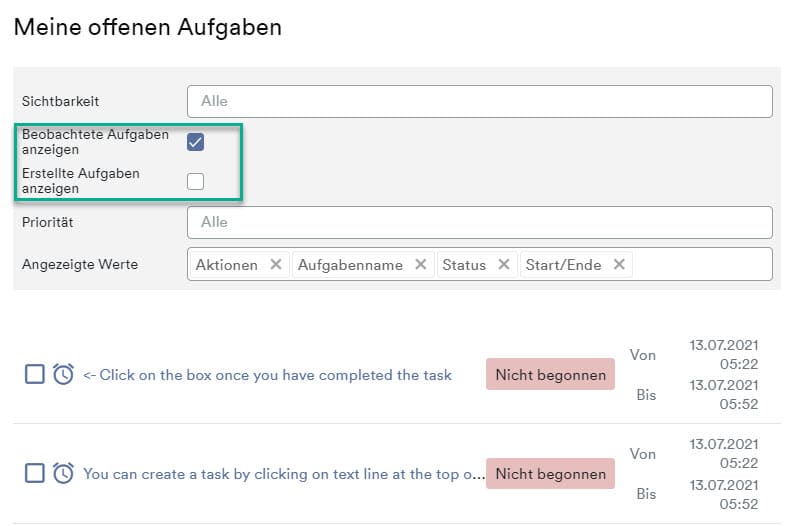Click the 'Priorität' label

(x=48, y=222)
